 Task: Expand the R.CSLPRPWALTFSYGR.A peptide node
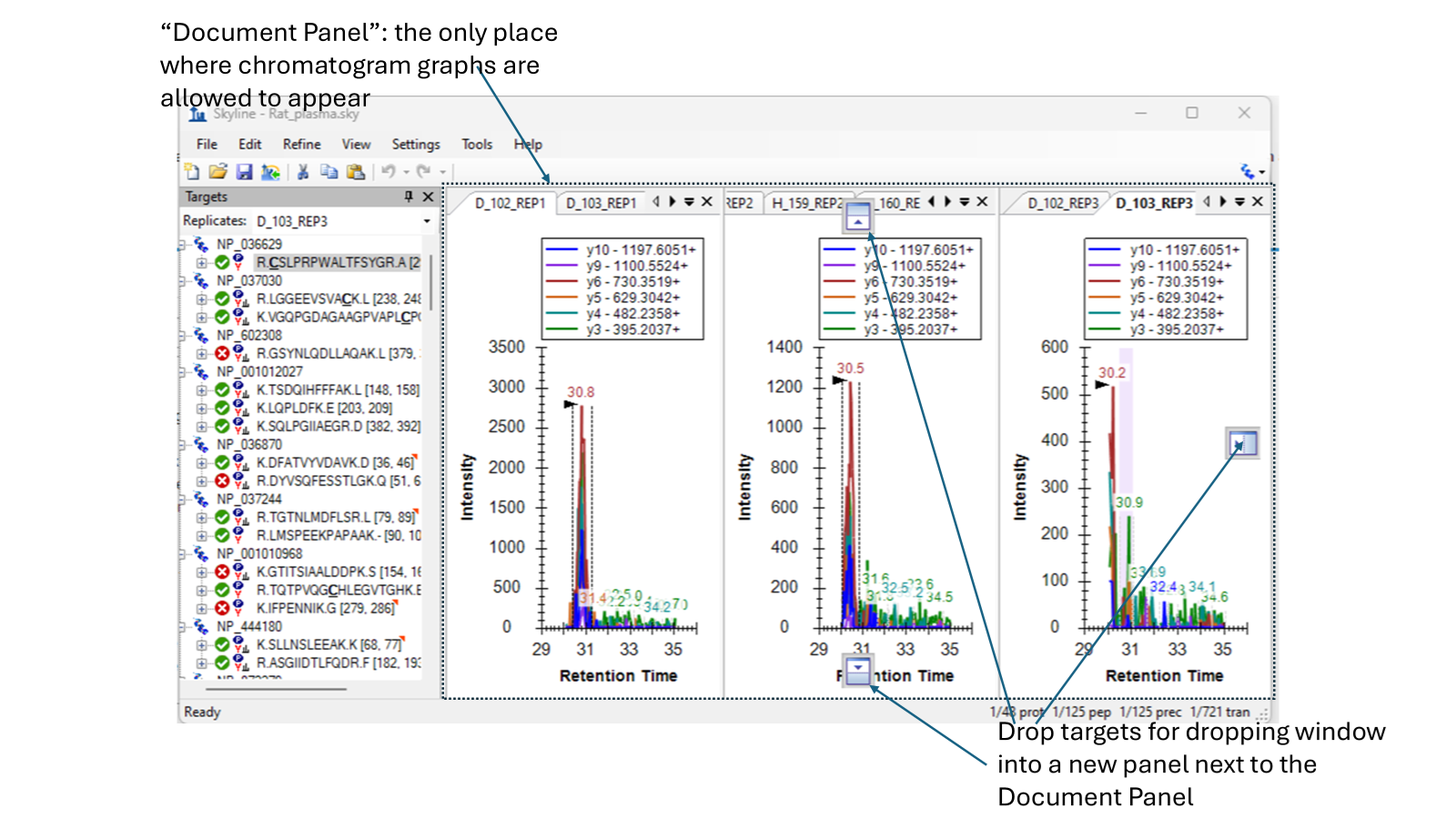[201, 262]
